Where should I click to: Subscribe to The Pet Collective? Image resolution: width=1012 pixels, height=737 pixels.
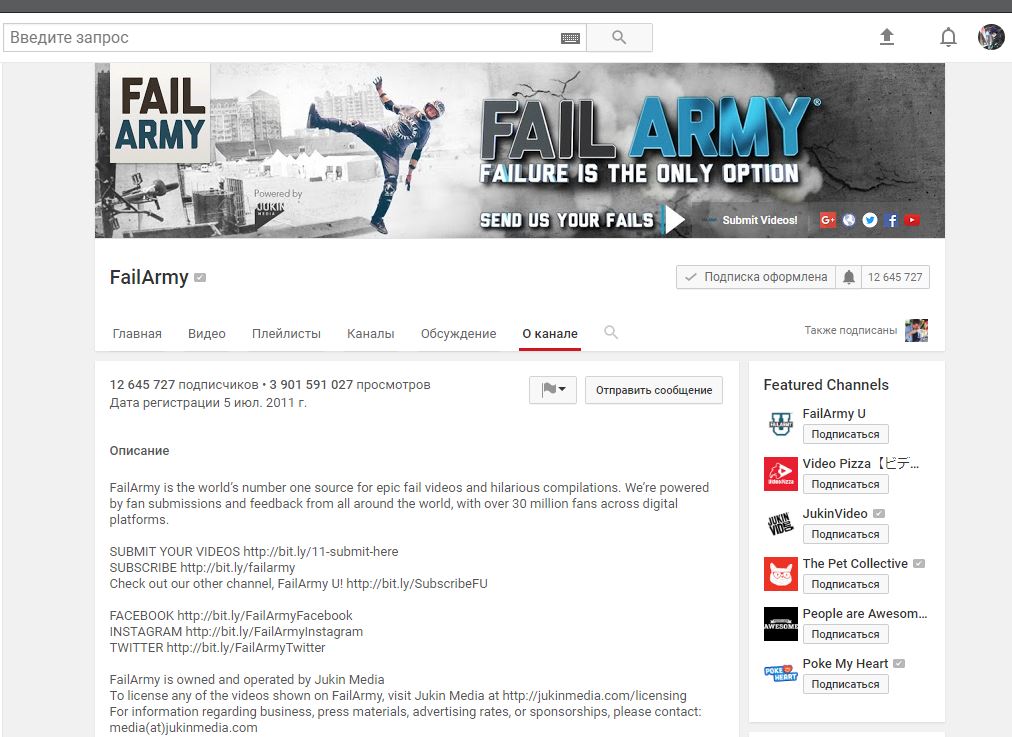[845, 584]
